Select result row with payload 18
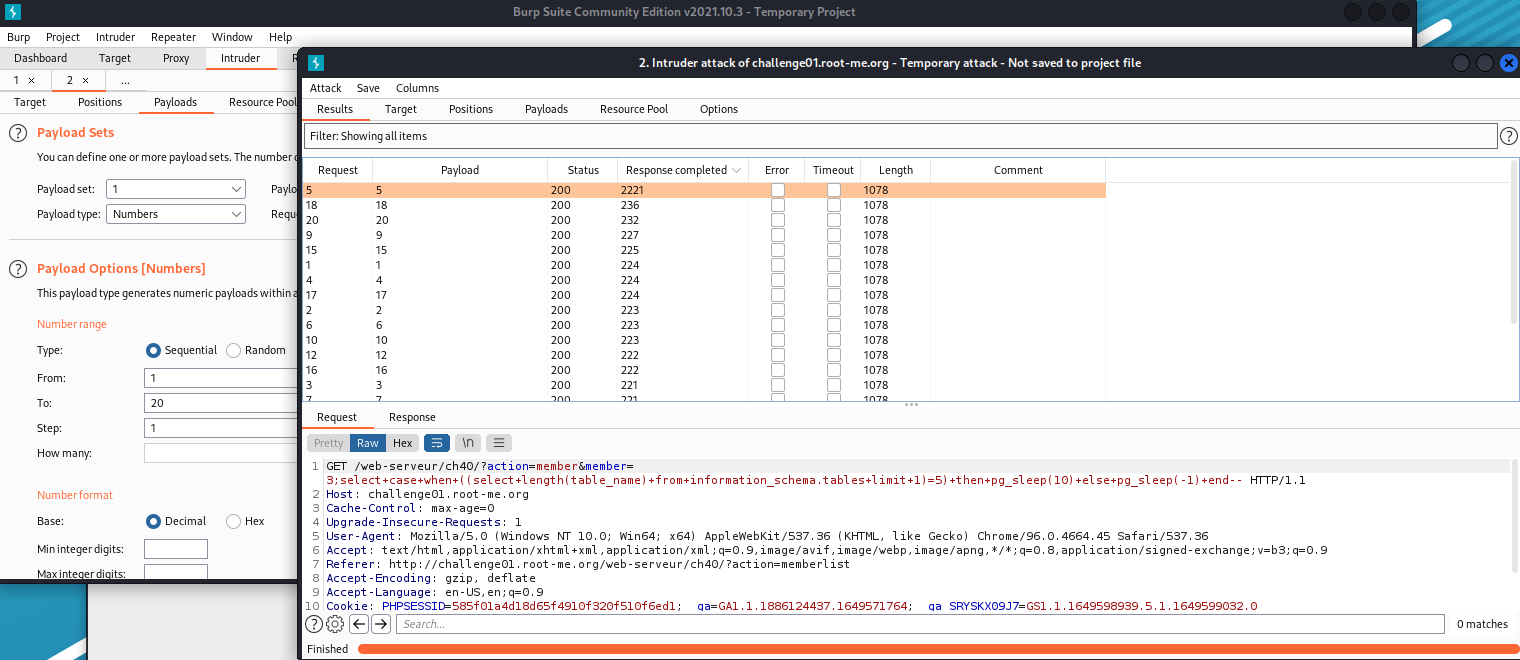 (705, 205)
